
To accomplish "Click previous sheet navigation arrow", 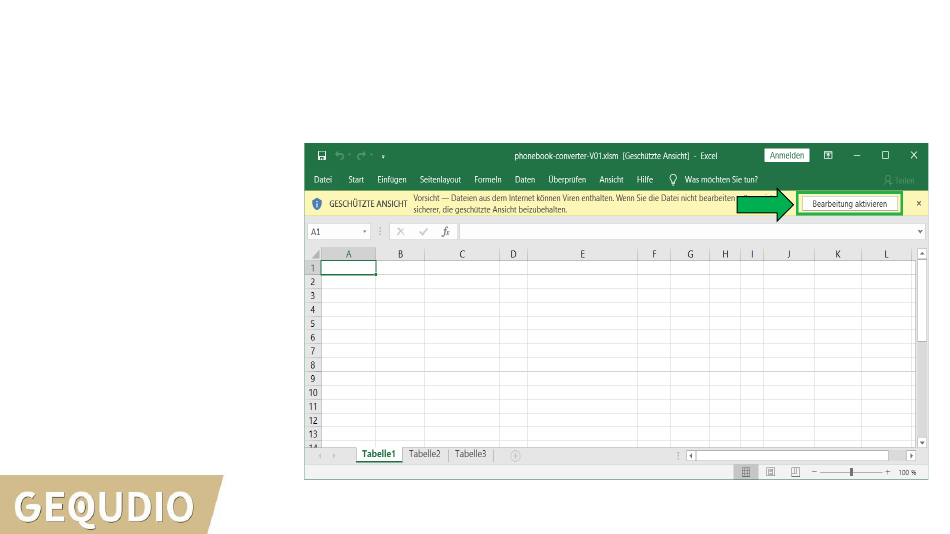I will click(x=320, y=455).
